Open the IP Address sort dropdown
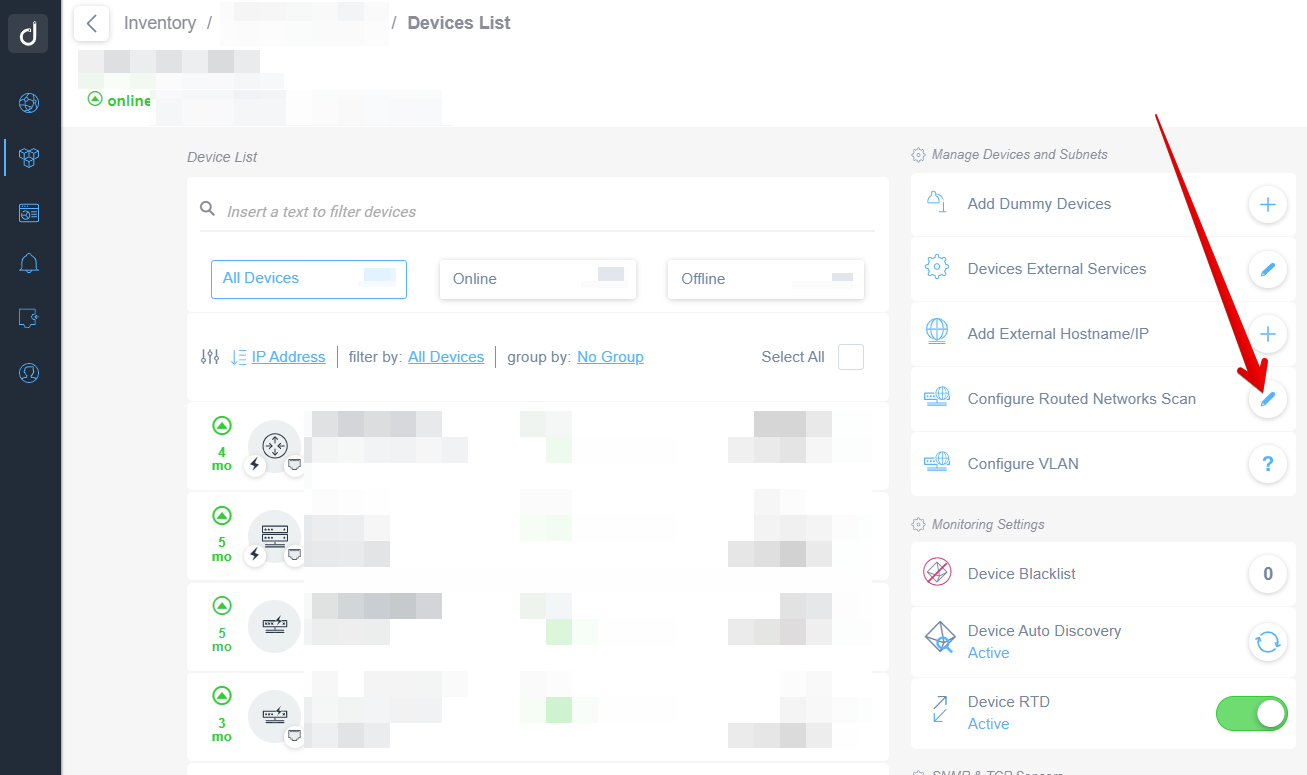1307x775 pixels. pos(287,357)
